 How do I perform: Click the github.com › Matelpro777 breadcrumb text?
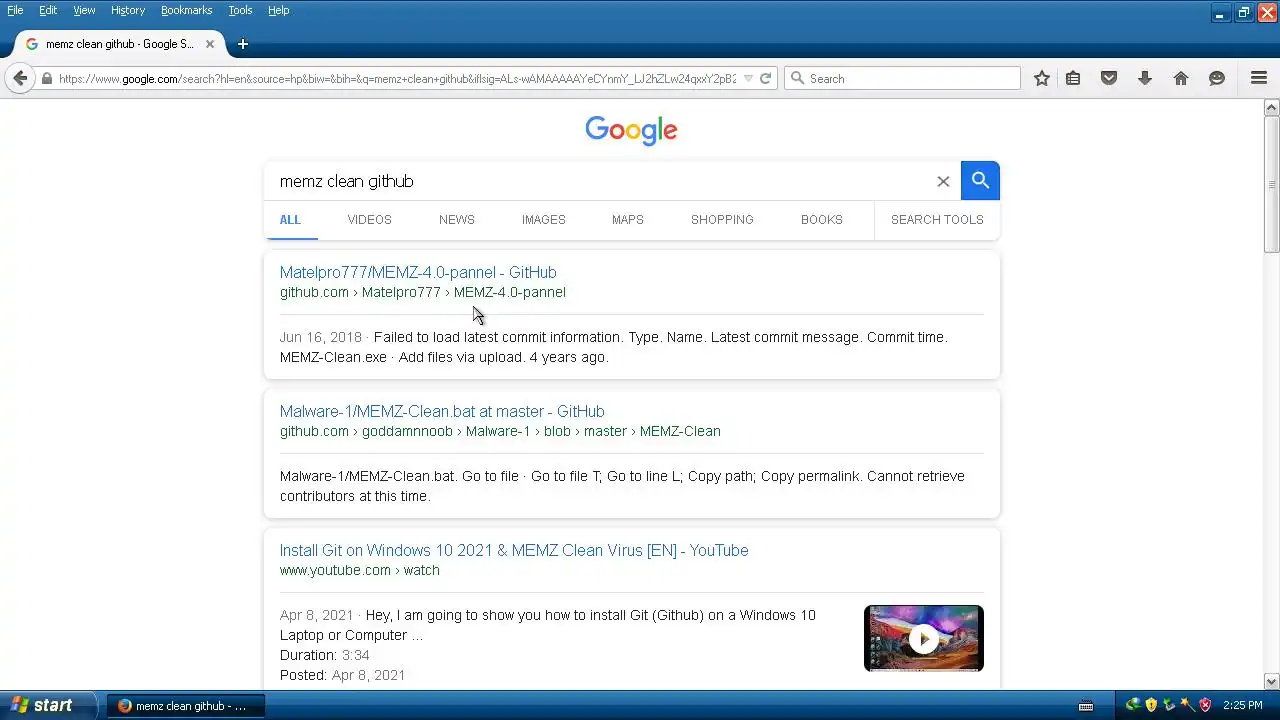coord(423,292)
